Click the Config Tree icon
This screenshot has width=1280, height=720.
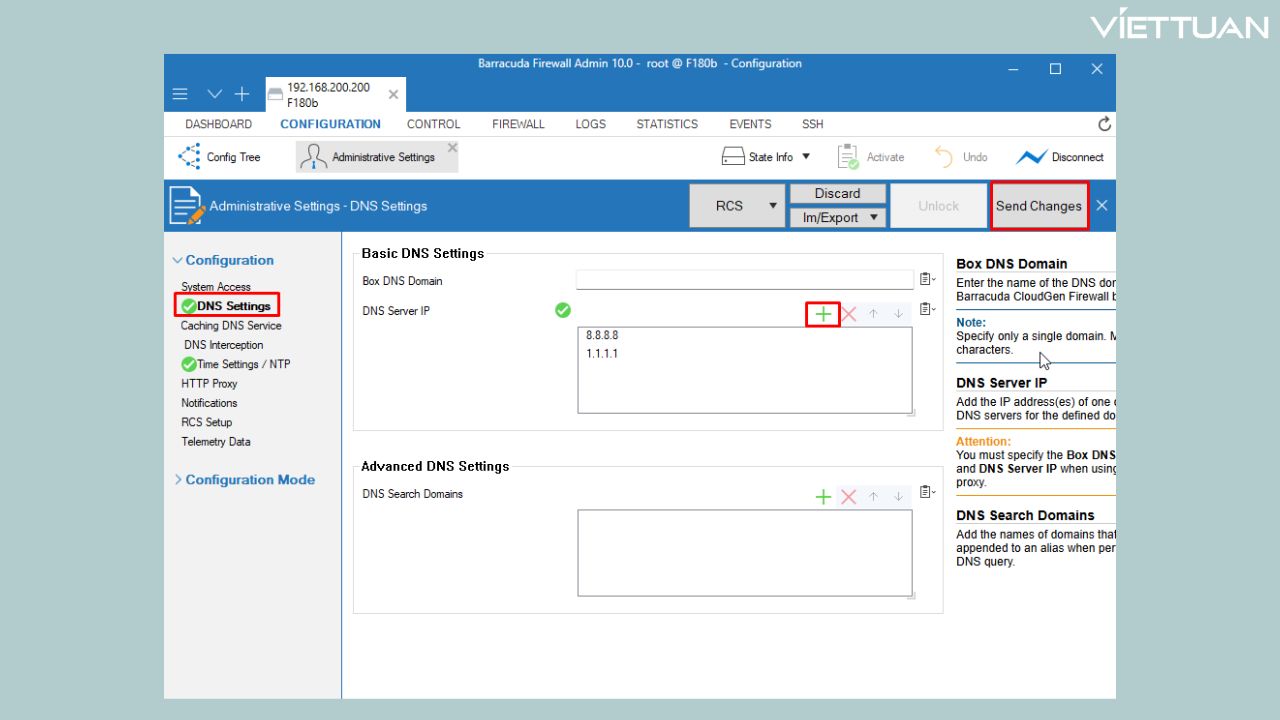(189, 157)
